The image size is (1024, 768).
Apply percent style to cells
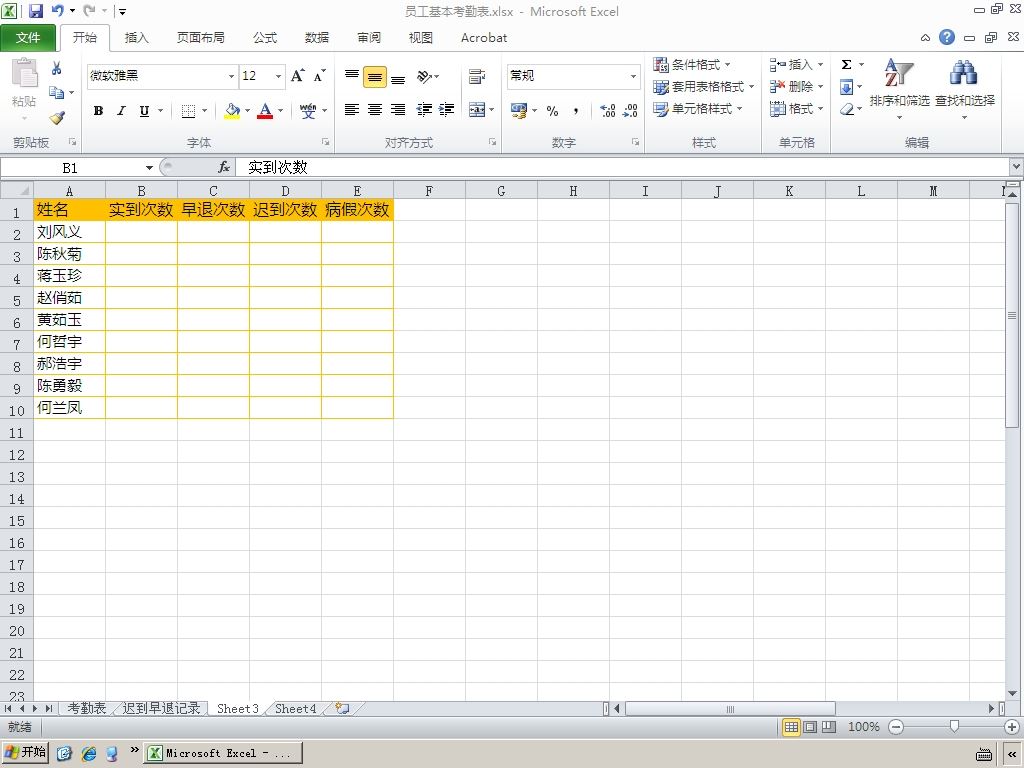click(552, 111)
